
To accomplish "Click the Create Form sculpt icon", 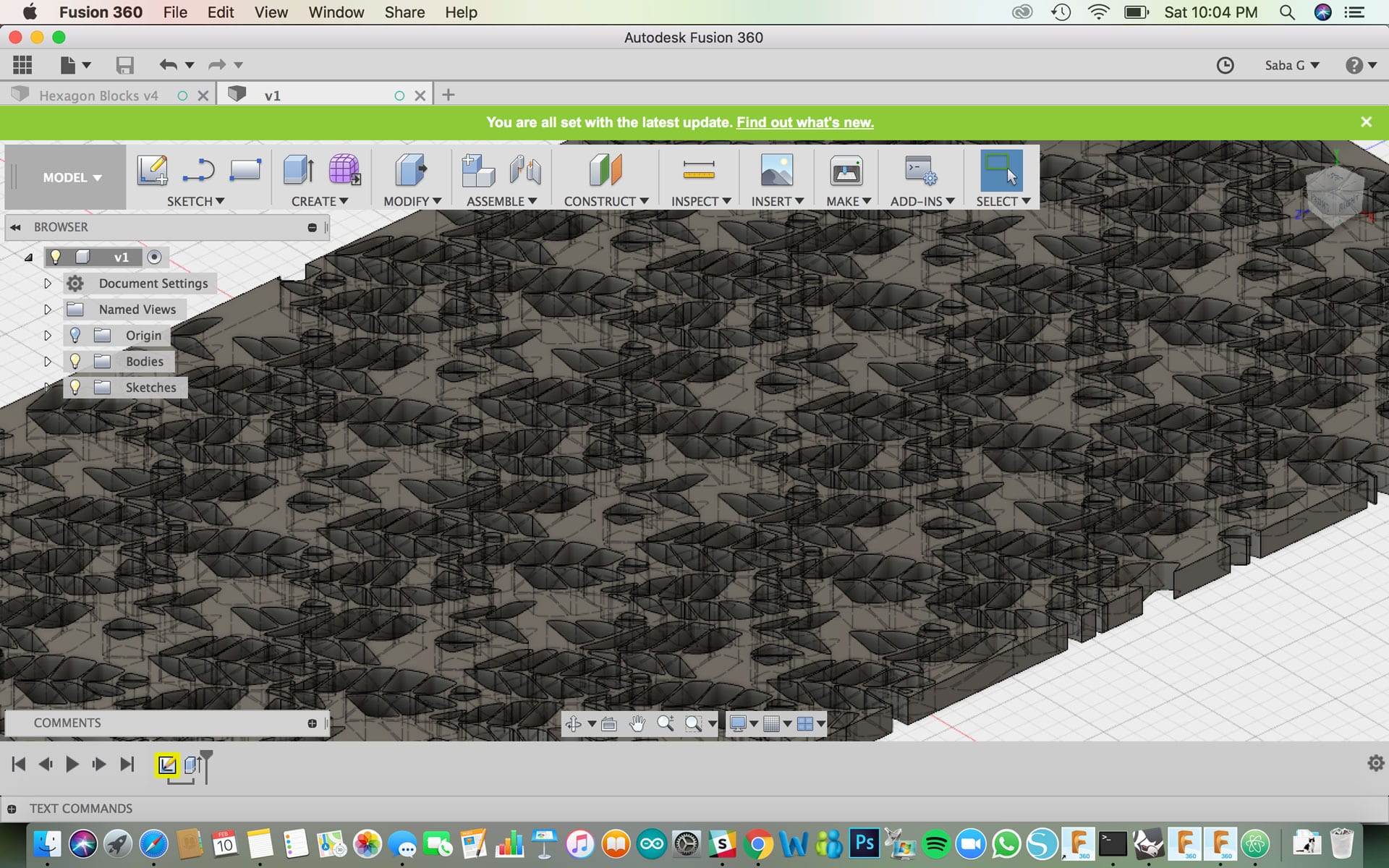I will (x=344, y=171).
